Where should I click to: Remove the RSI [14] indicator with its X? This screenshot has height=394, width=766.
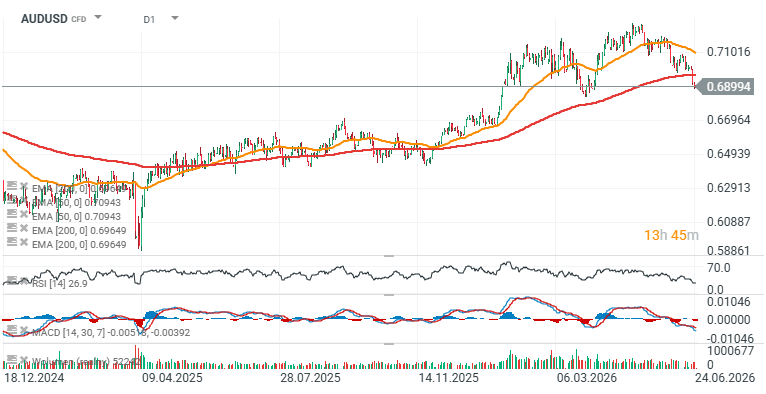pos(23,280)
